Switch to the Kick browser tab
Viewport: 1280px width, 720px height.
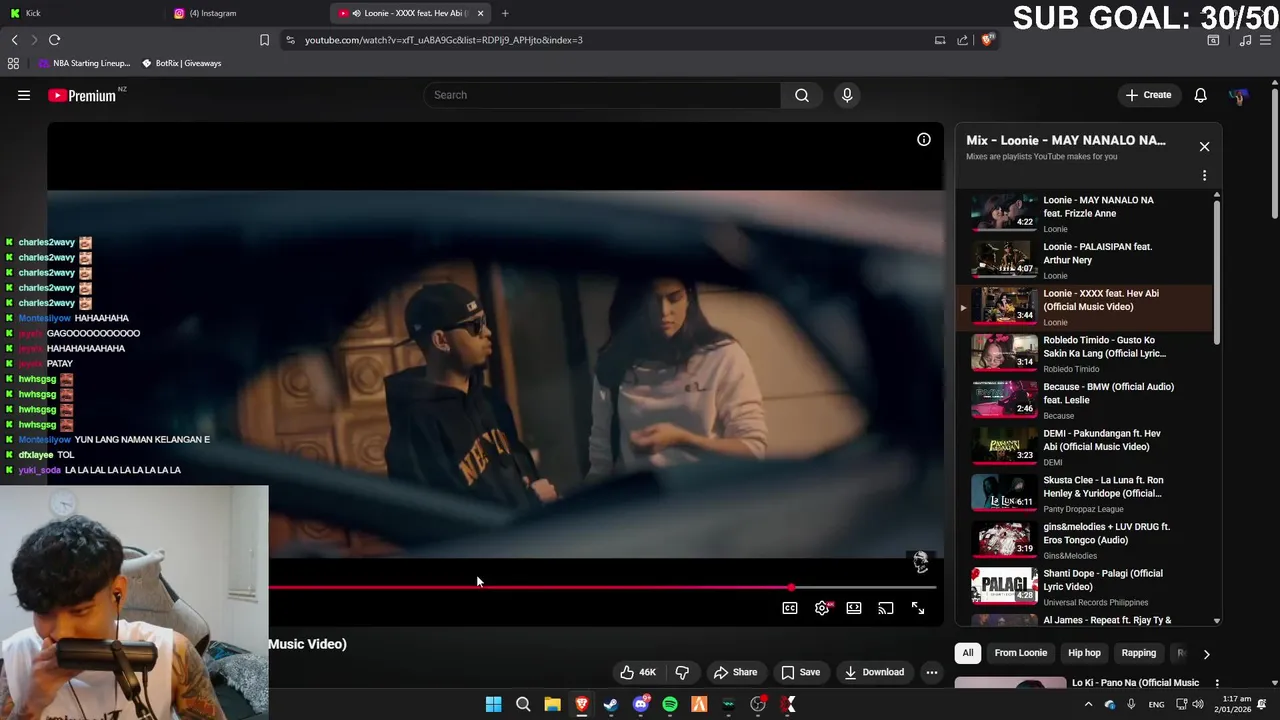82,13
